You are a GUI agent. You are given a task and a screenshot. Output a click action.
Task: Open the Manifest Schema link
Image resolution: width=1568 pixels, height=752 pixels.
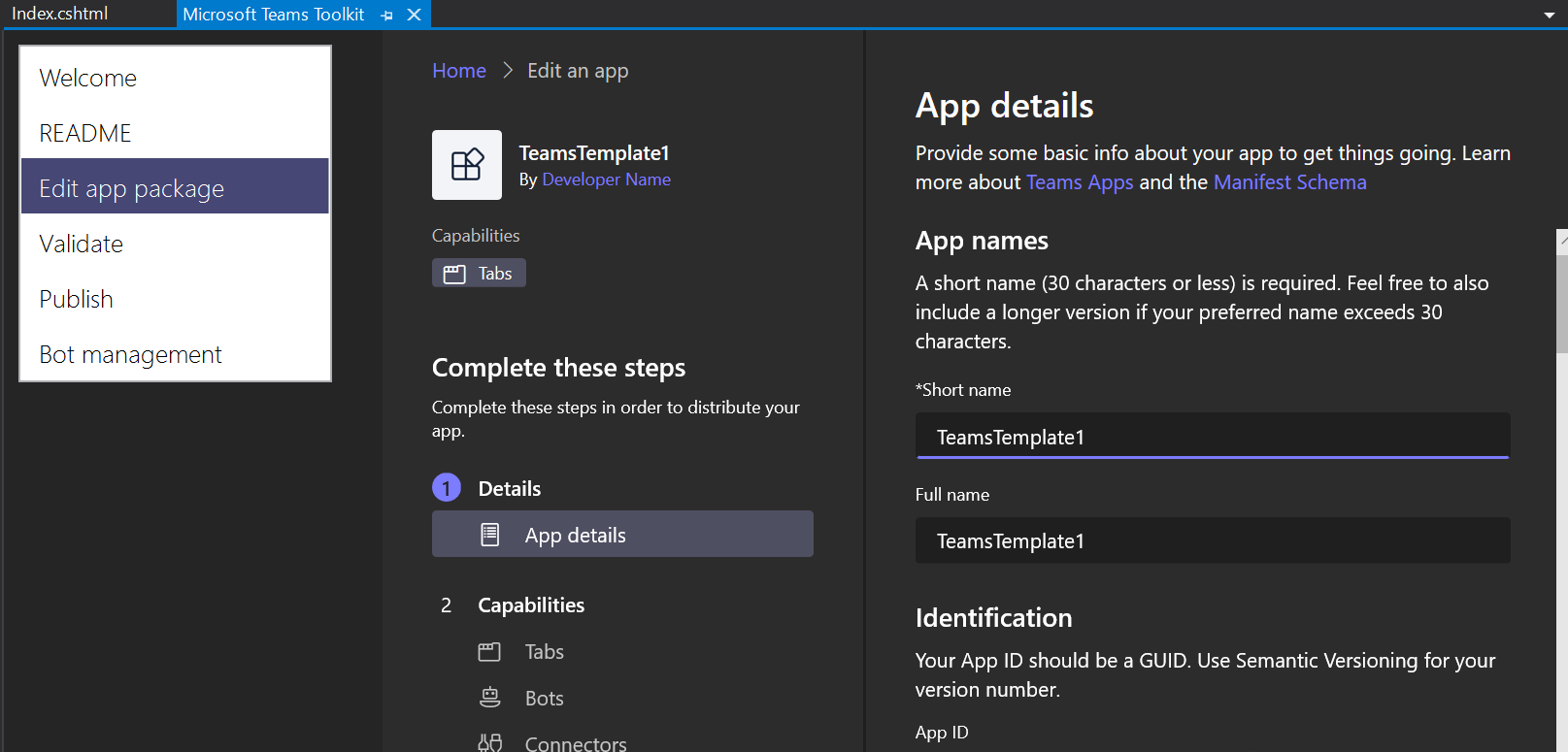(1289, 182)
